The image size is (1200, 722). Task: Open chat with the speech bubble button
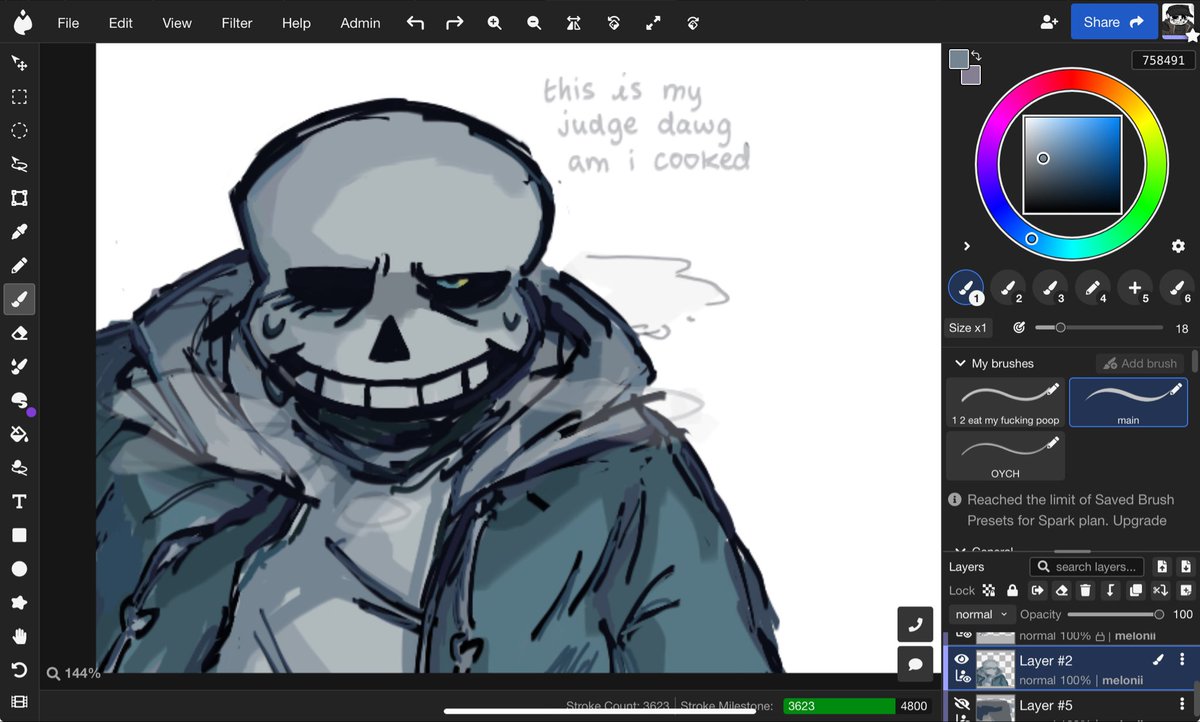pyautogui.click(x=915, y=664)
